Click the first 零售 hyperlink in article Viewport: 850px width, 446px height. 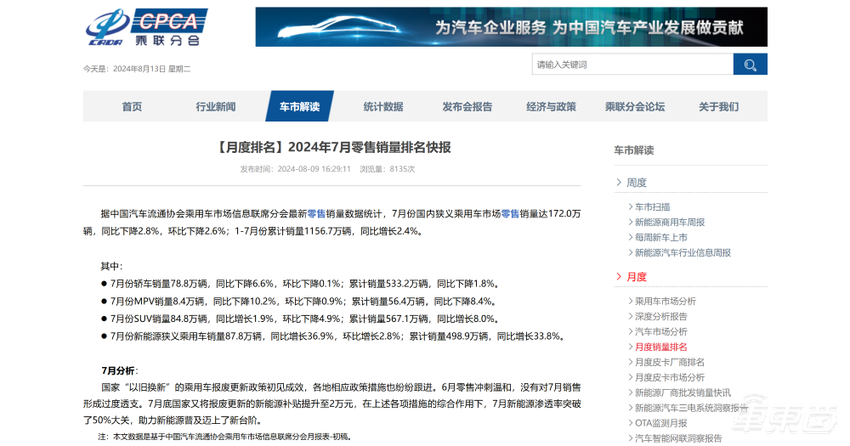[x=316, y=214]
